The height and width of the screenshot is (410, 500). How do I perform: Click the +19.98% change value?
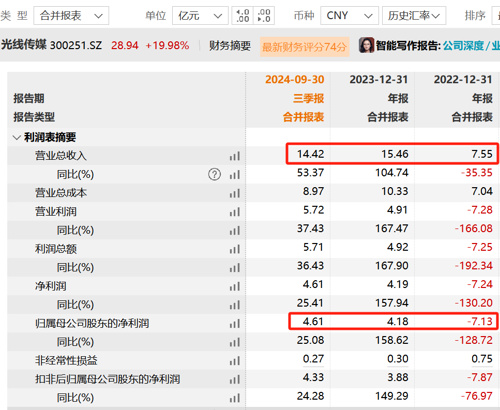tap(167, 45)
